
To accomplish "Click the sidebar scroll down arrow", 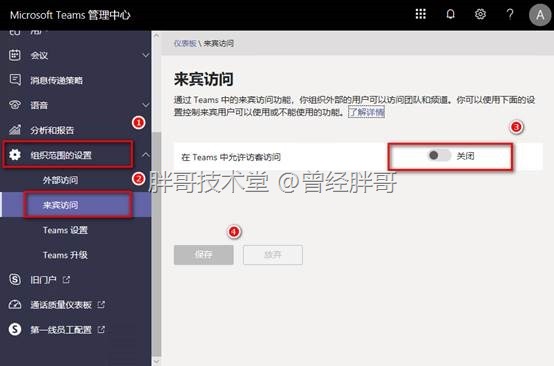I will coord(157,361).
